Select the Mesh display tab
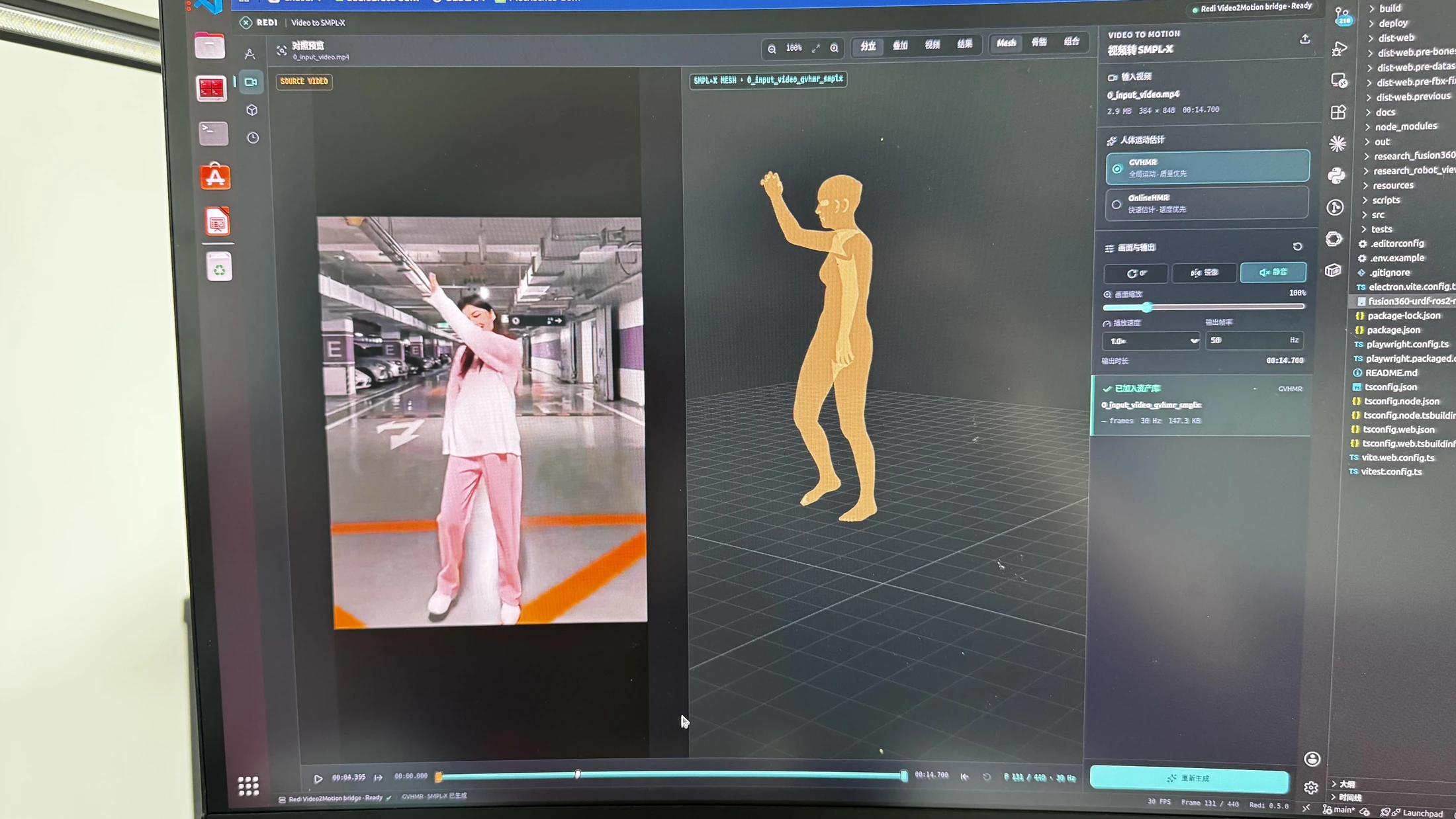The width and height of the screenshot is (1456, 819). coord(1006,43)
